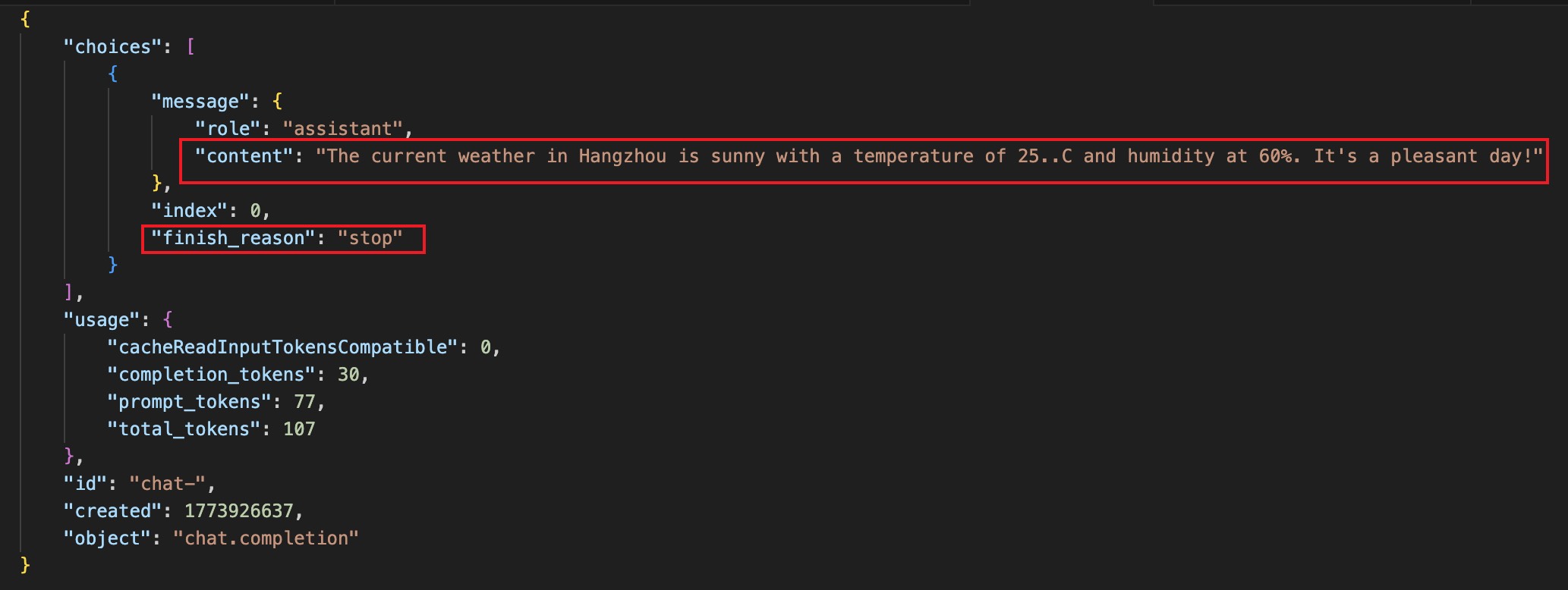
Task: Click the "message" key
Action: [x=200, y=102]
